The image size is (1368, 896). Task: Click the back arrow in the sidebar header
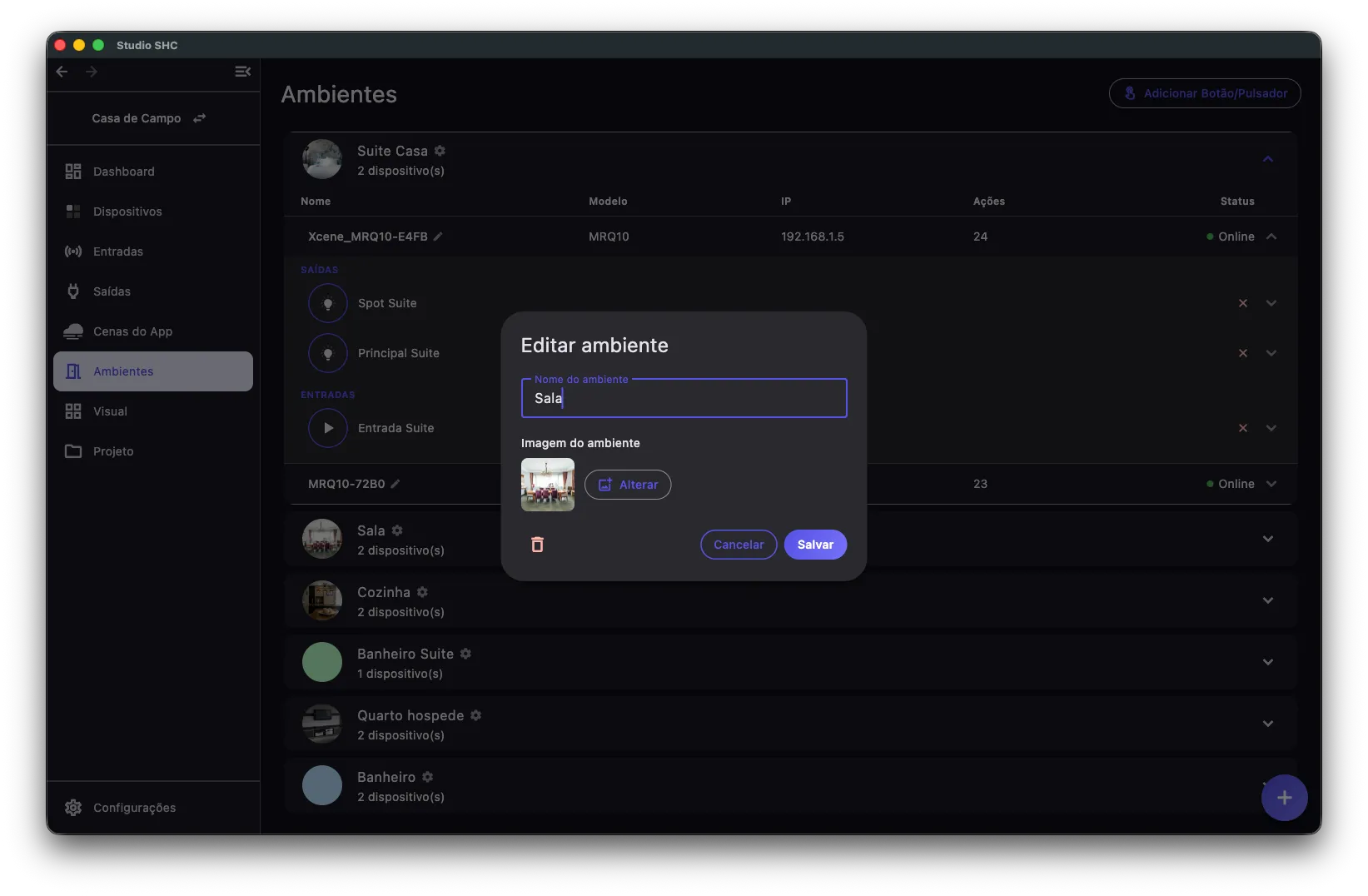tap(62, 72)
